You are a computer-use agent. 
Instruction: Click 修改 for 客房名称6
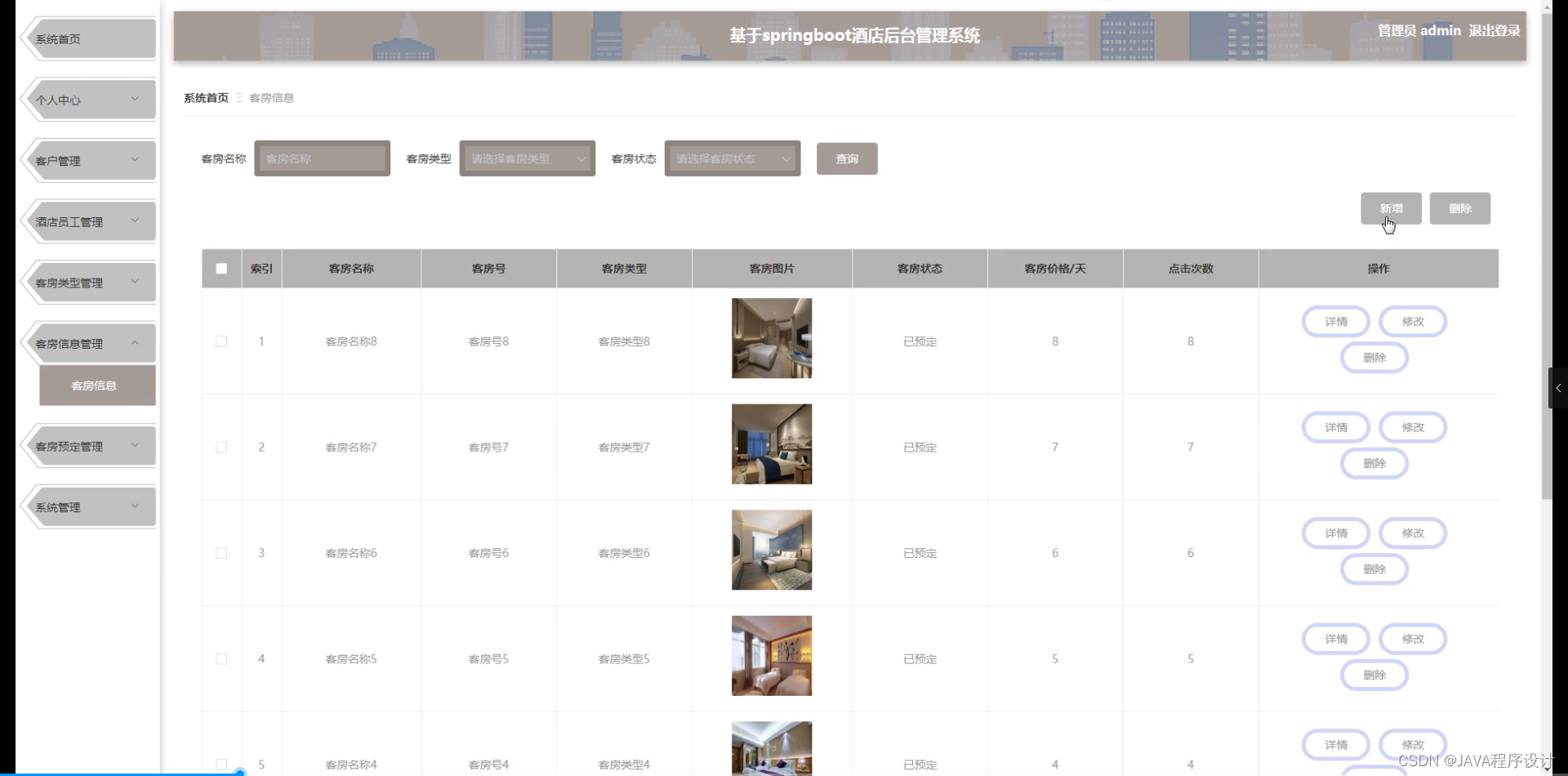tap(1413, 533)
